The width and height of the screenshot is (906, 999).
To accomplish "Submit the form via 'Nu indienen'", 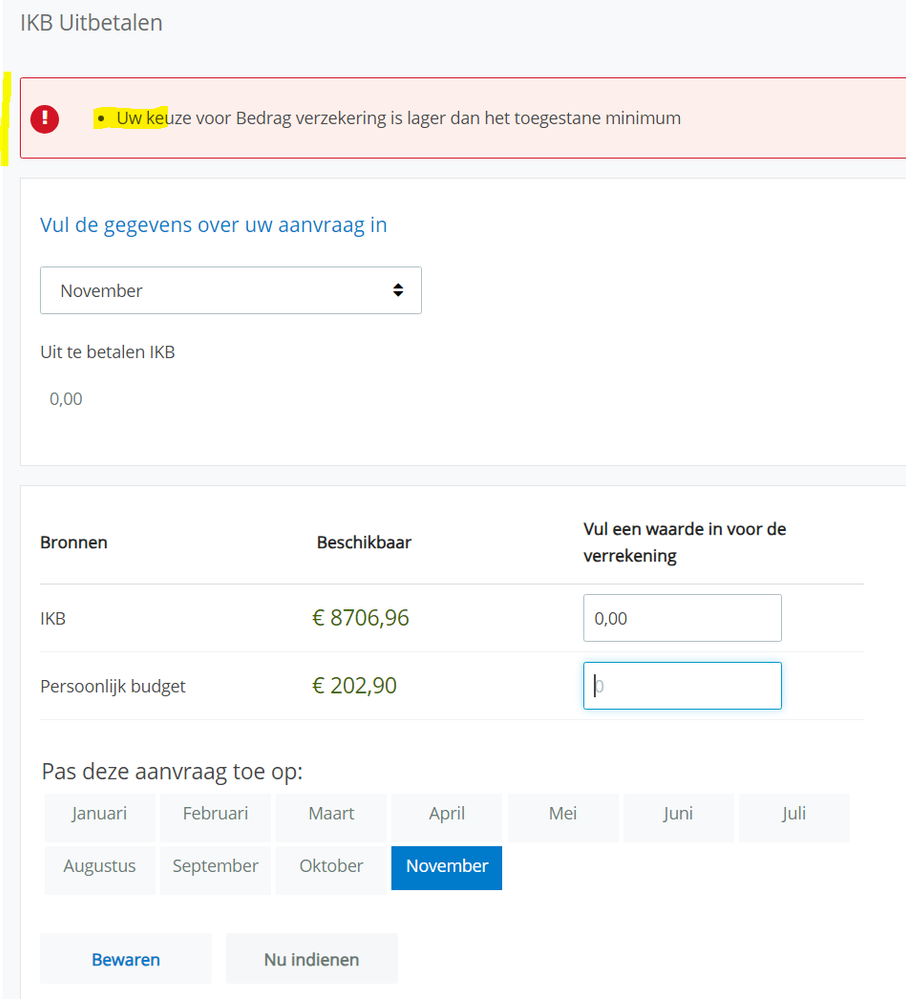I will pos(311,957).
